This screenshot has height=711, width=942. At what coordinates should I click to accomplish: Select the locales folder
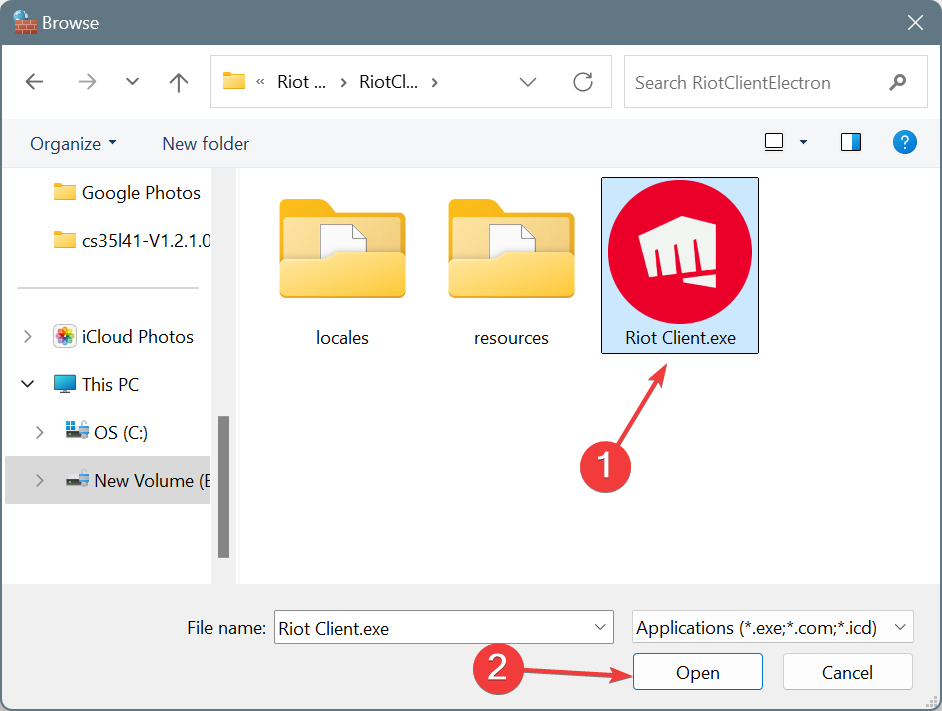(342, 273)
